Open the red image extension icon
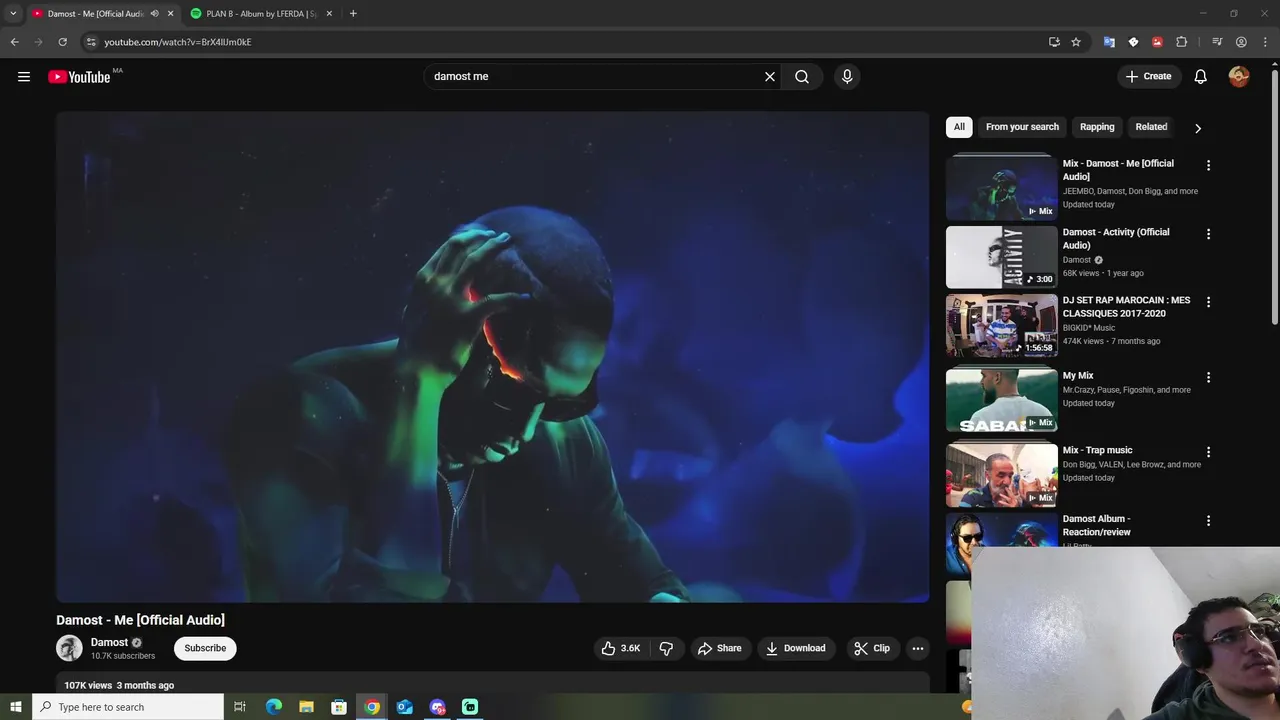 click(x=1157, y=42)
